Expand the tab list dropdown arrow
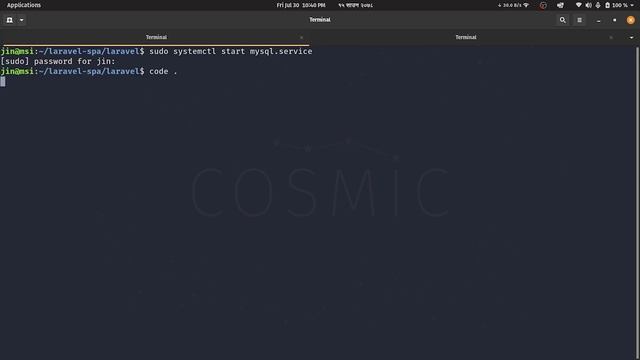This screenshot has width=640, height=360. (x=631, y=38)
